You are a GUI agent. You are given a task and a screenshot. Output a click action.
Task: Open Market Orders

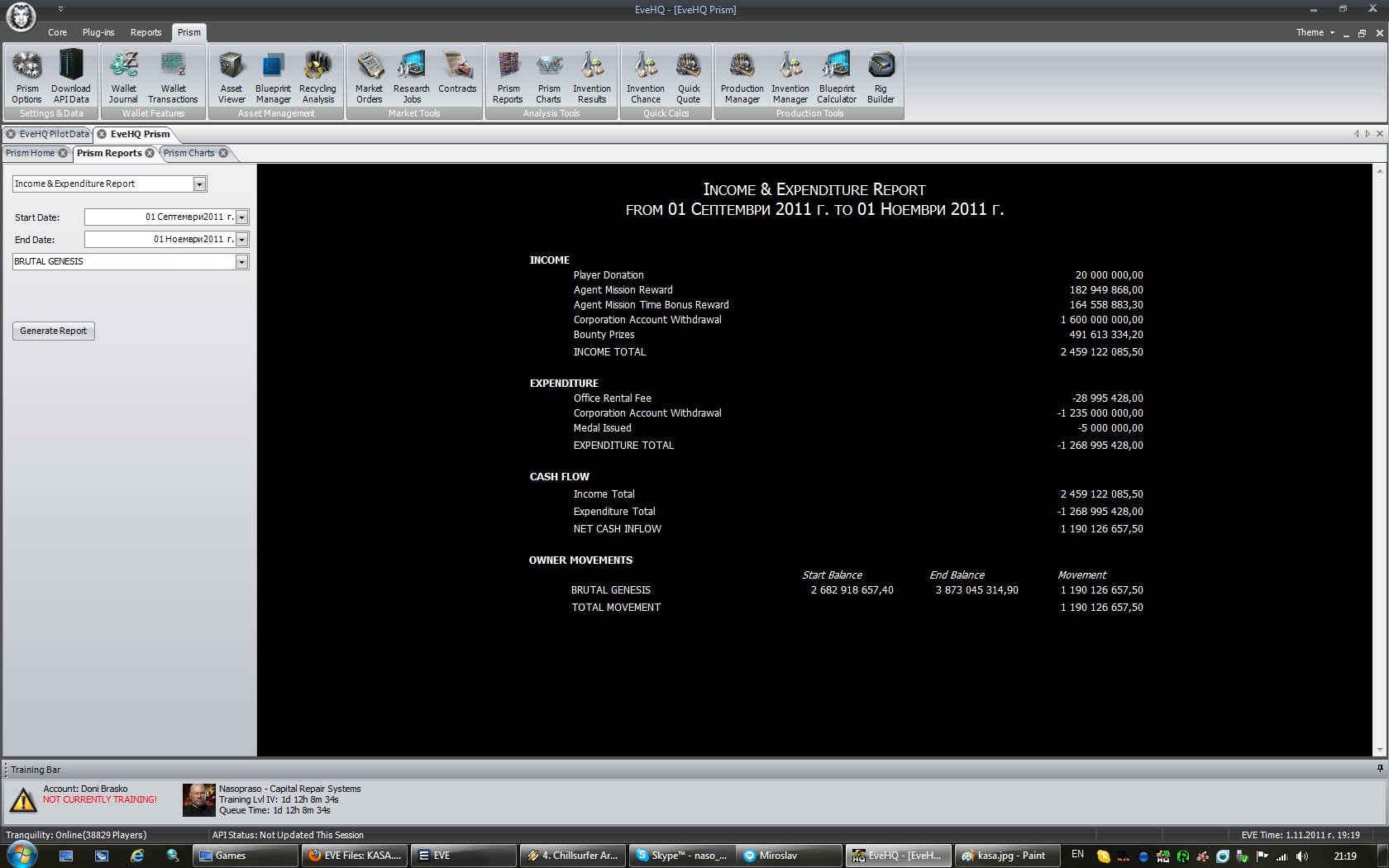[369, 76]
